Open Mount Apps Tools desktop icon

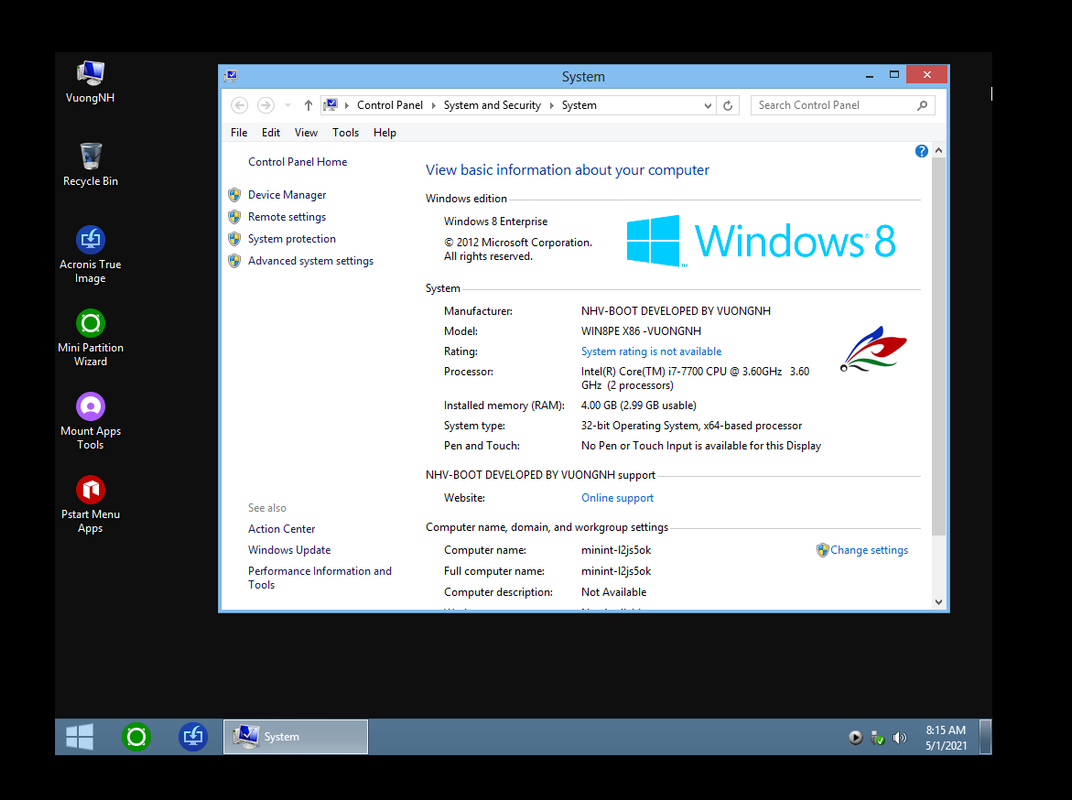tap(90, 421)
